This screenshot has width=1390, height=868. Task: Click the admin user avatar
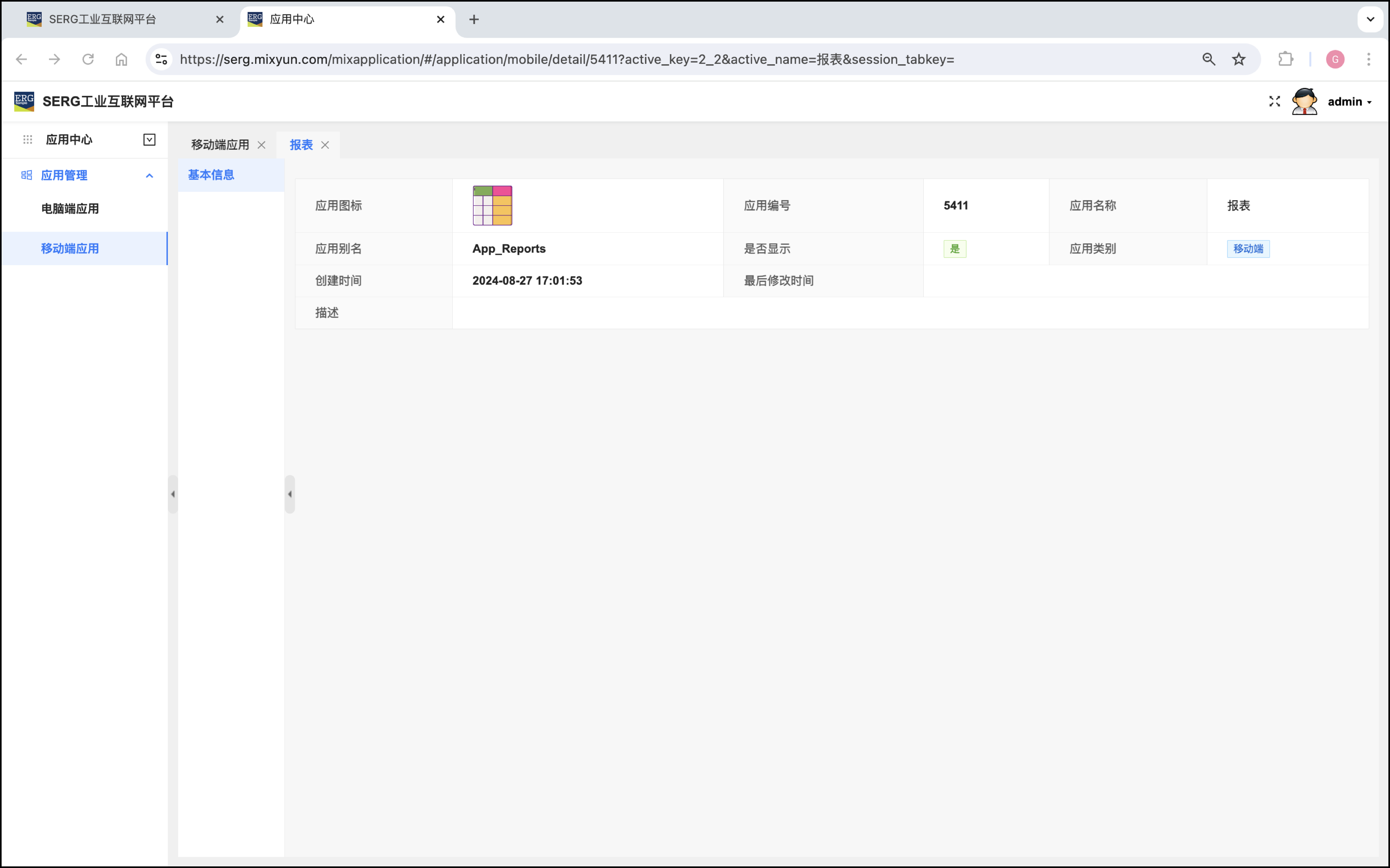1304,101
